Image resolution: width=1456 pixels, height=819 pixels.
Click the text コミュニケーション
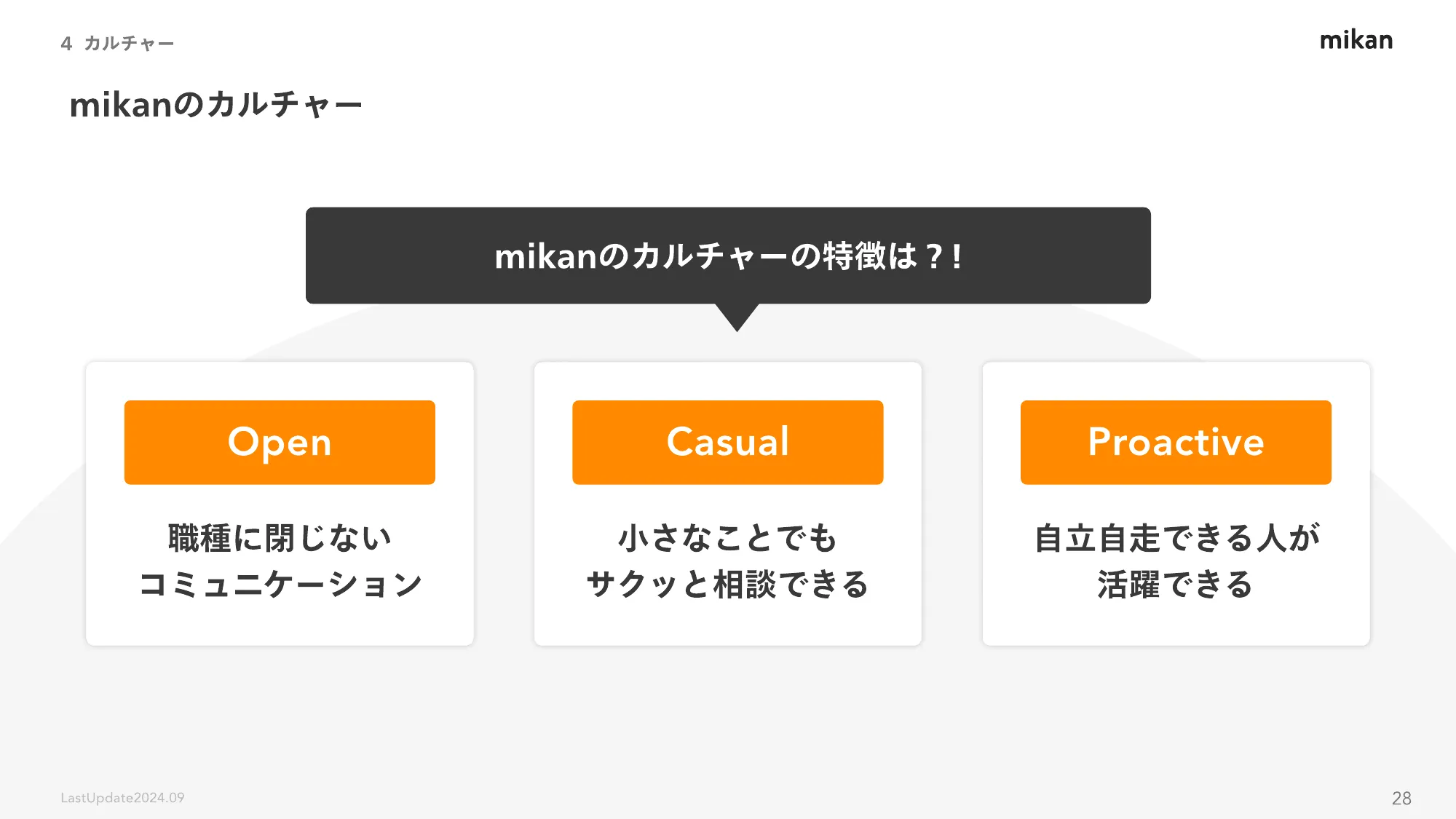point(280,585)
